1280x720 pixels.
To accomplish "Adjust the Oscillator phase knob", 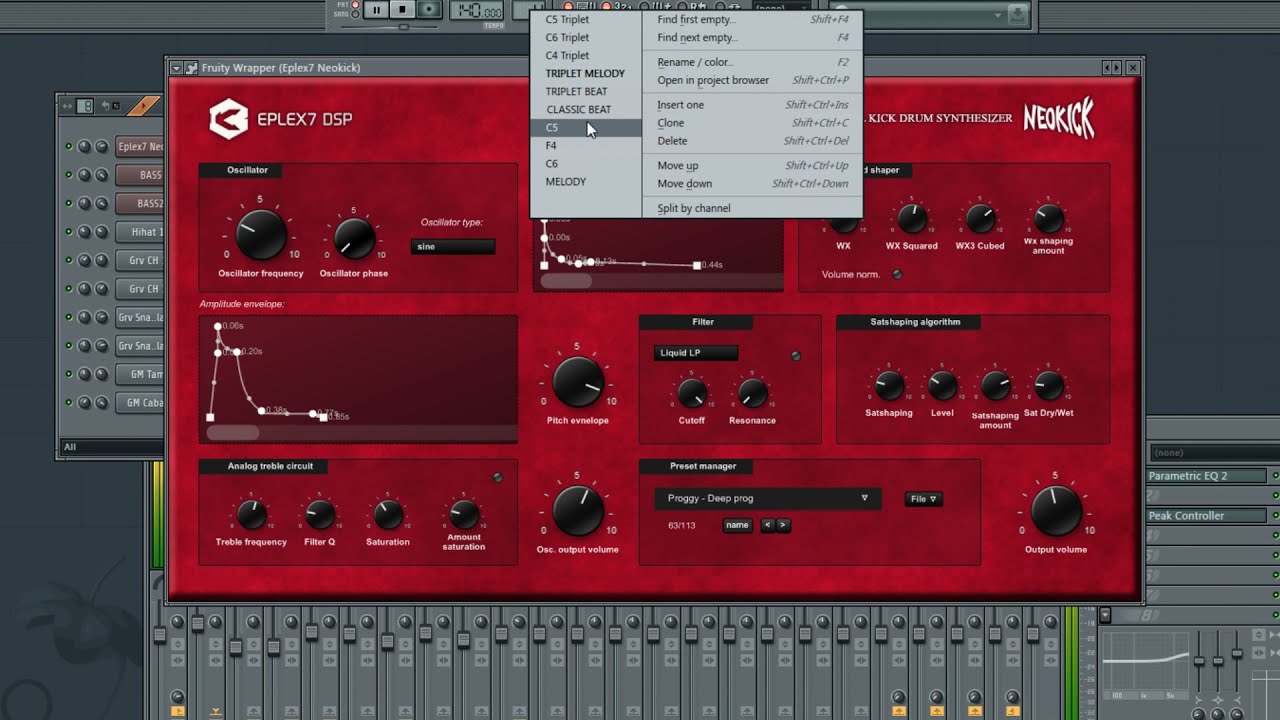I will 354,240.
